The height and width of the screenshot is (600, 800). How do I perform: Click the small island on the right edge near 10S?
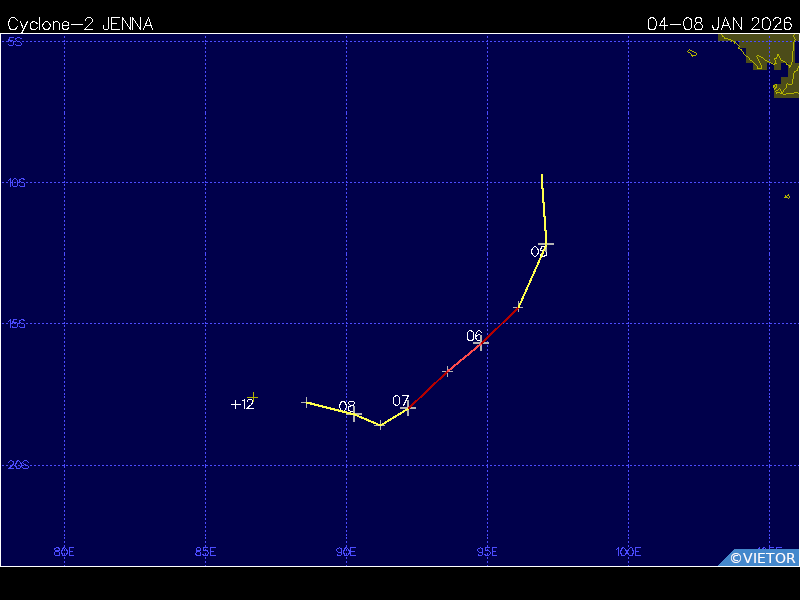[787, 197]
